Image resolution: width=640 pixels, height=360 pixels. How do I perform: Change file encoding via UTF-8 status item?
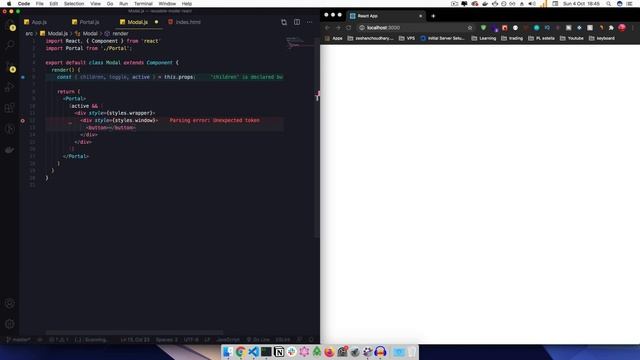(191, 340)
